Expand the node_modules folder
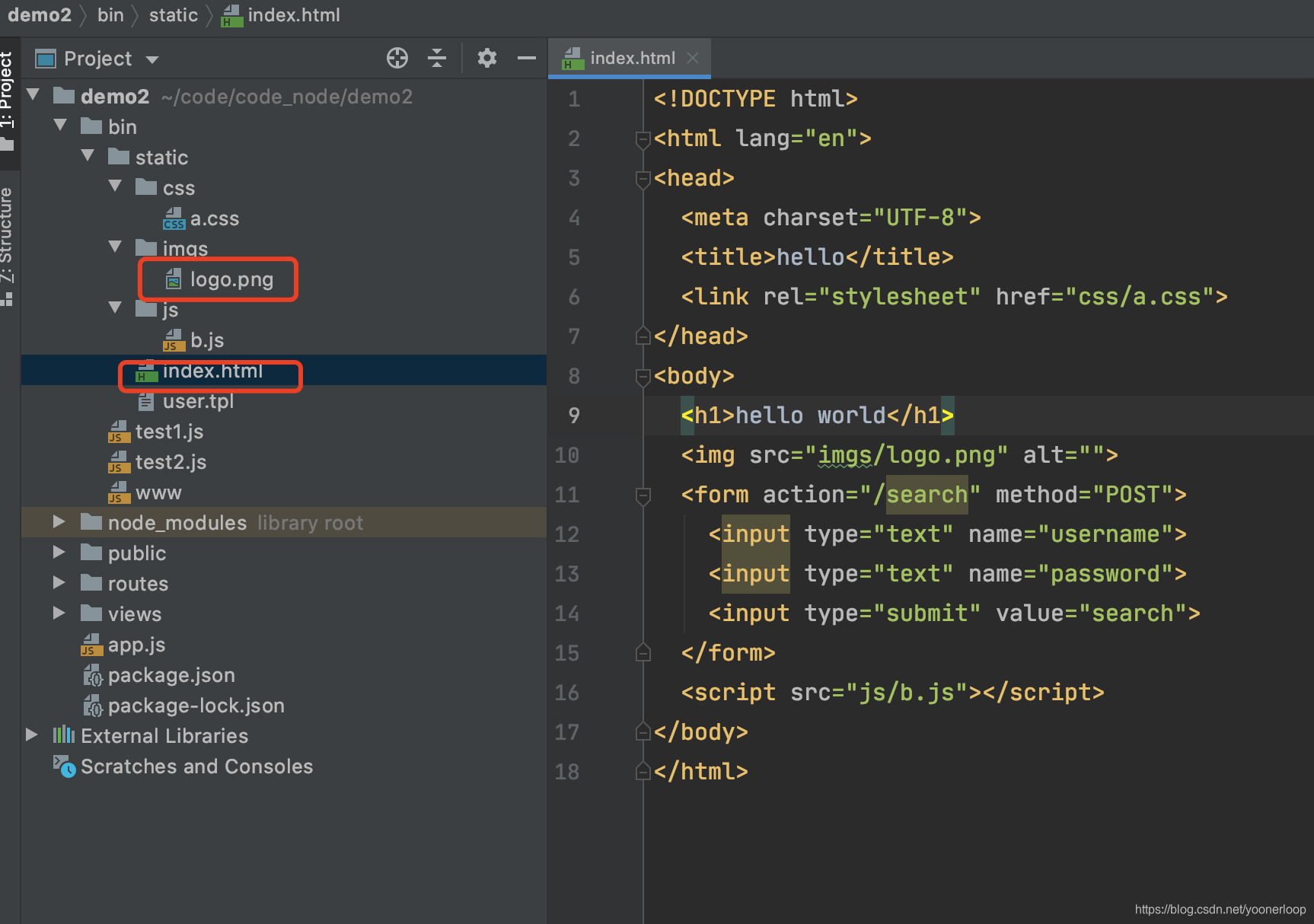 coord(59,522)
